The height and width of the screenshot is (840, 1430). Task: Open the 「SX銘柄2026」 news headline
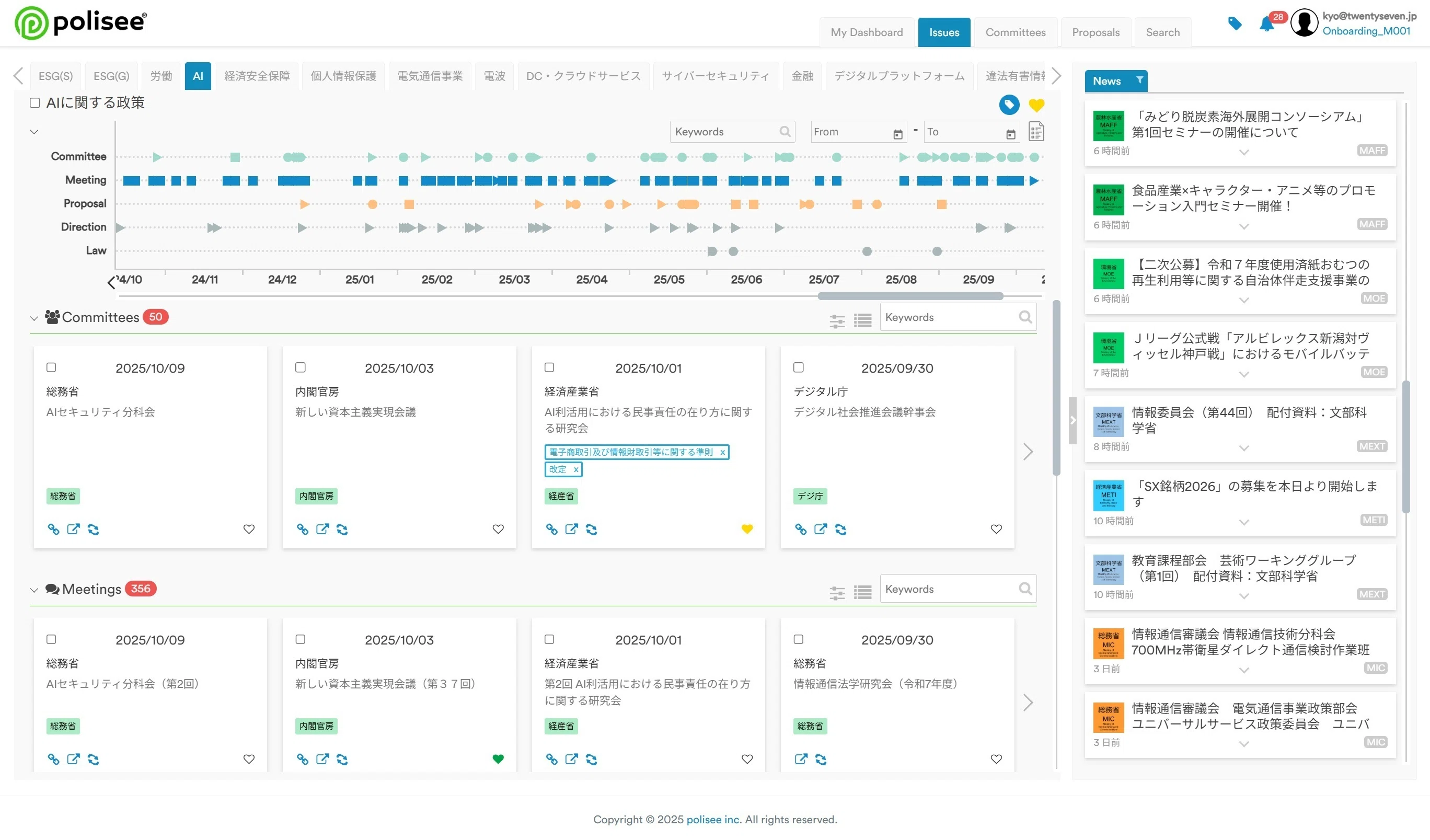(1254, 494)
